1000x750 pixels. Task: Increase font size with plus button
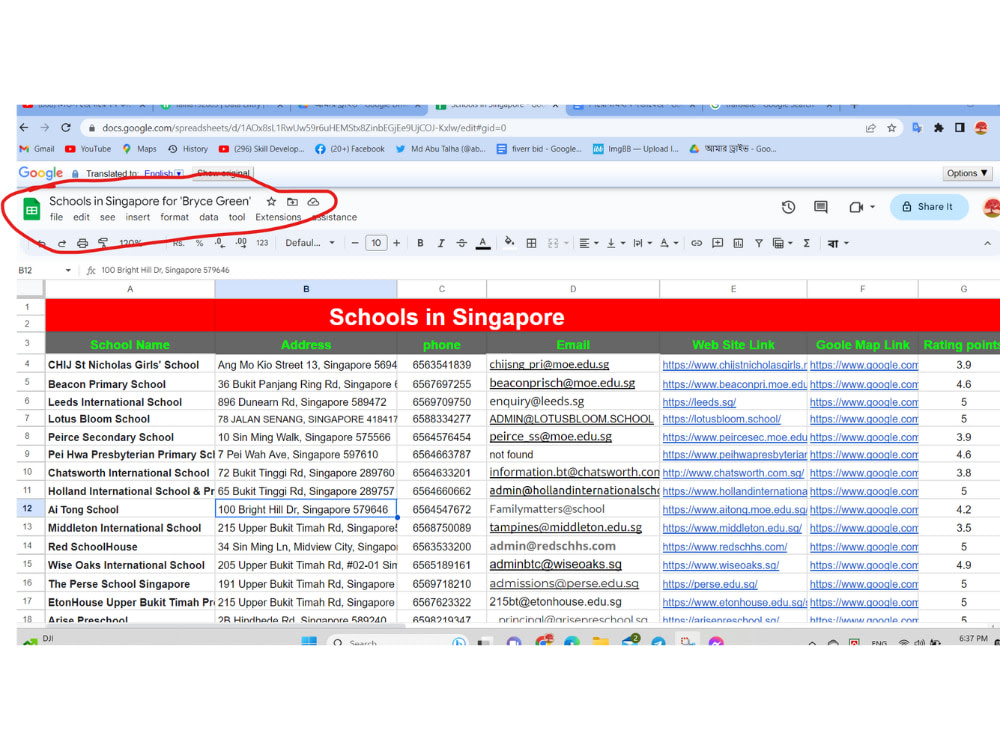[x=397, y=243]
